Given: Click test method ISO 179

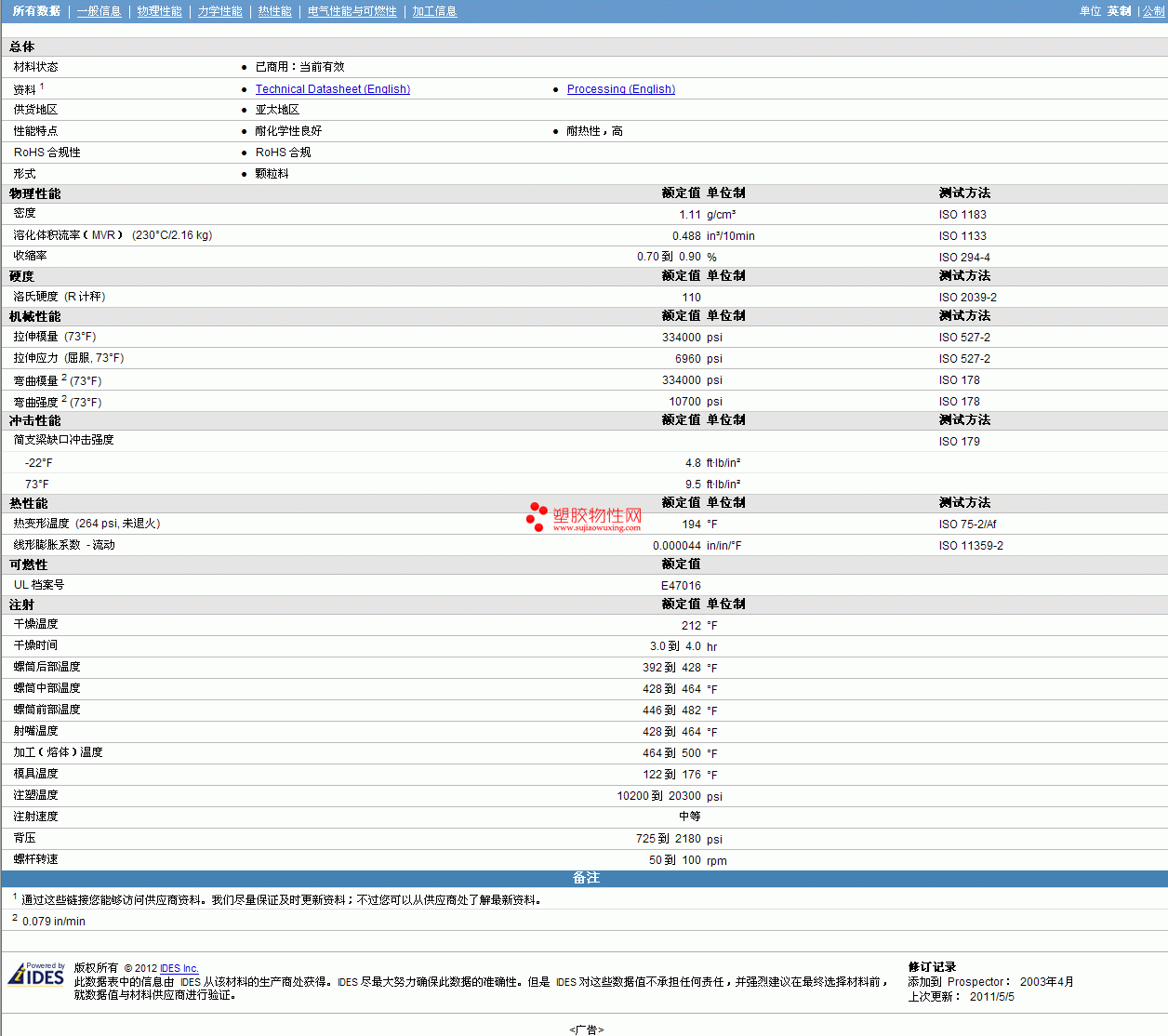Looking at the screenshot, I should click(x=960, y=442).
